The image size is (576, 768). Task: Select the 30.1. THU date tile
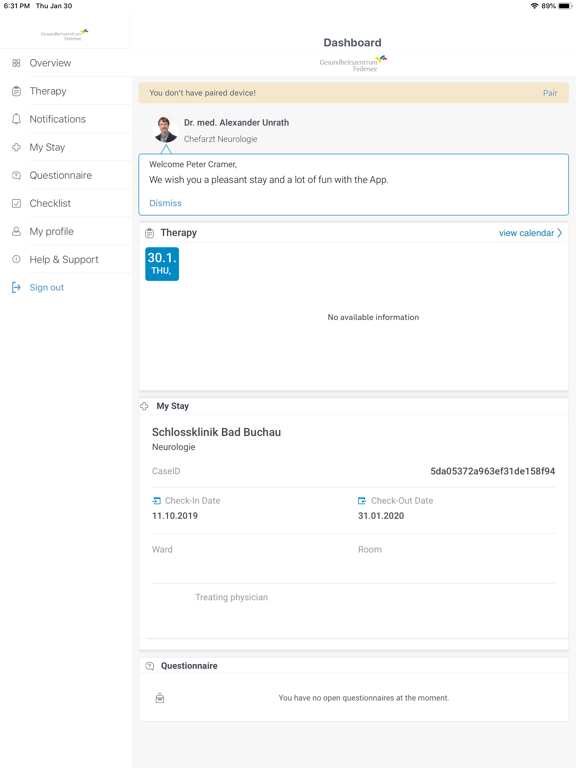(x=162, y=264)
